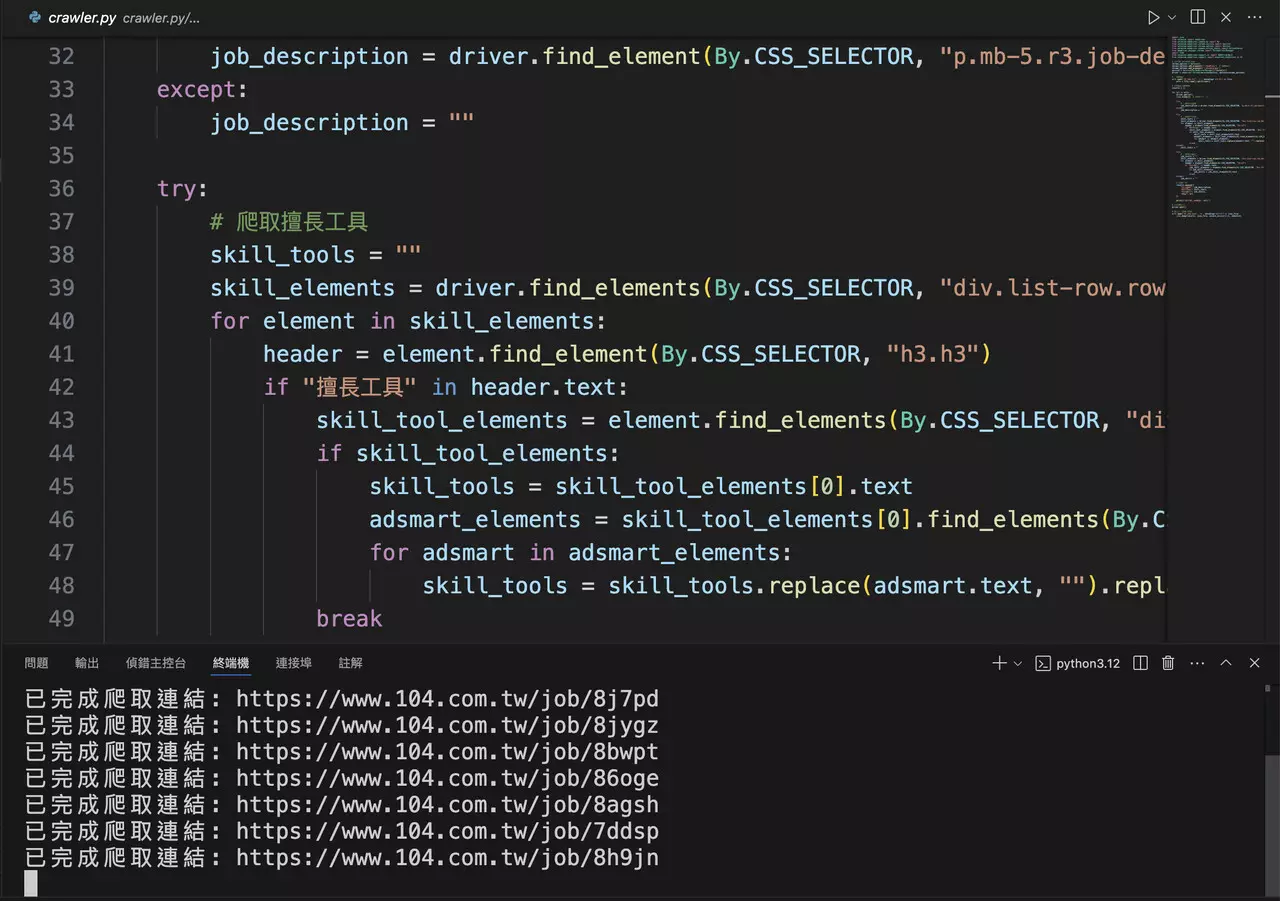Open editor More Actions ellipsis menu
The image size is (1280, 901).
[1254, 17]
